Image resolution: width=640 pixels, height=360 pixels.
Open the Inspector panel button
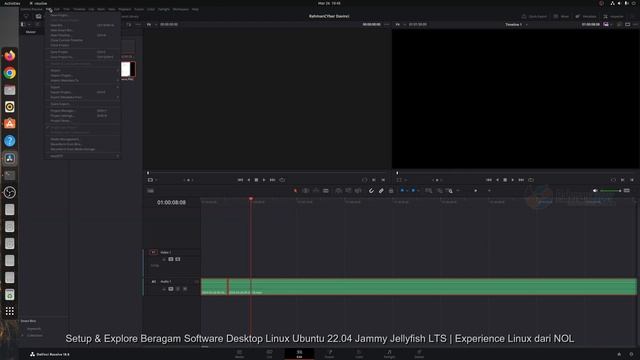(613, 16)
